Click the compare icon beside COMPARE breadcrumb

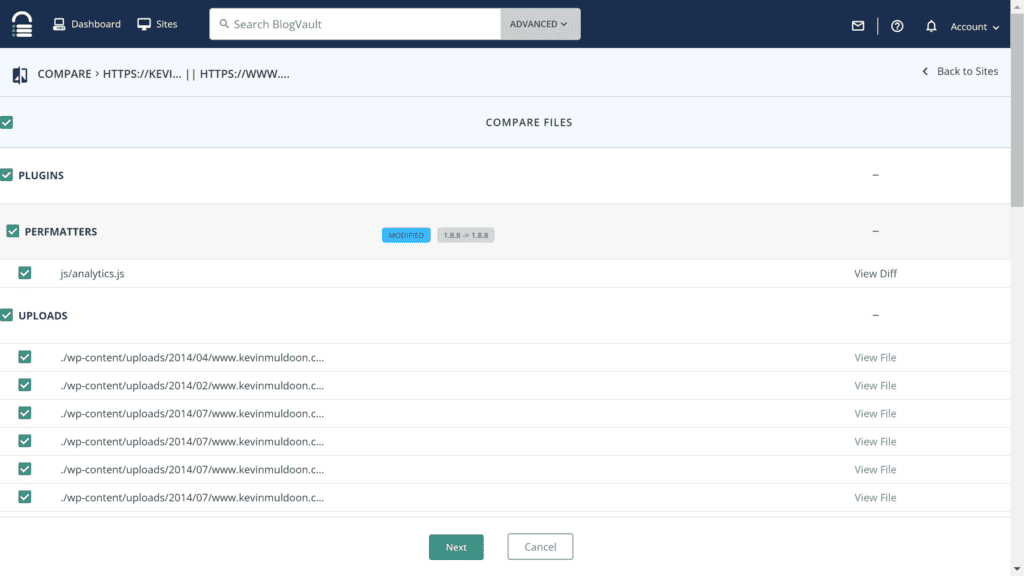[x=20, y=75]
